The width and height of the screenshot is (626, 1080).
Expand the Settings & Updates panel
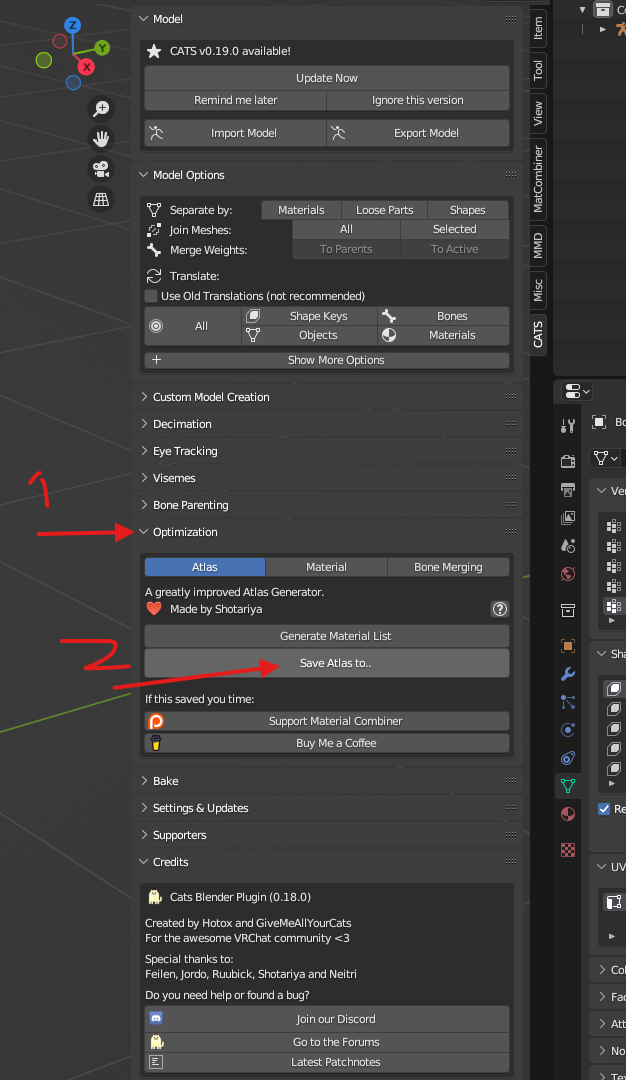(x=144, y=807)
